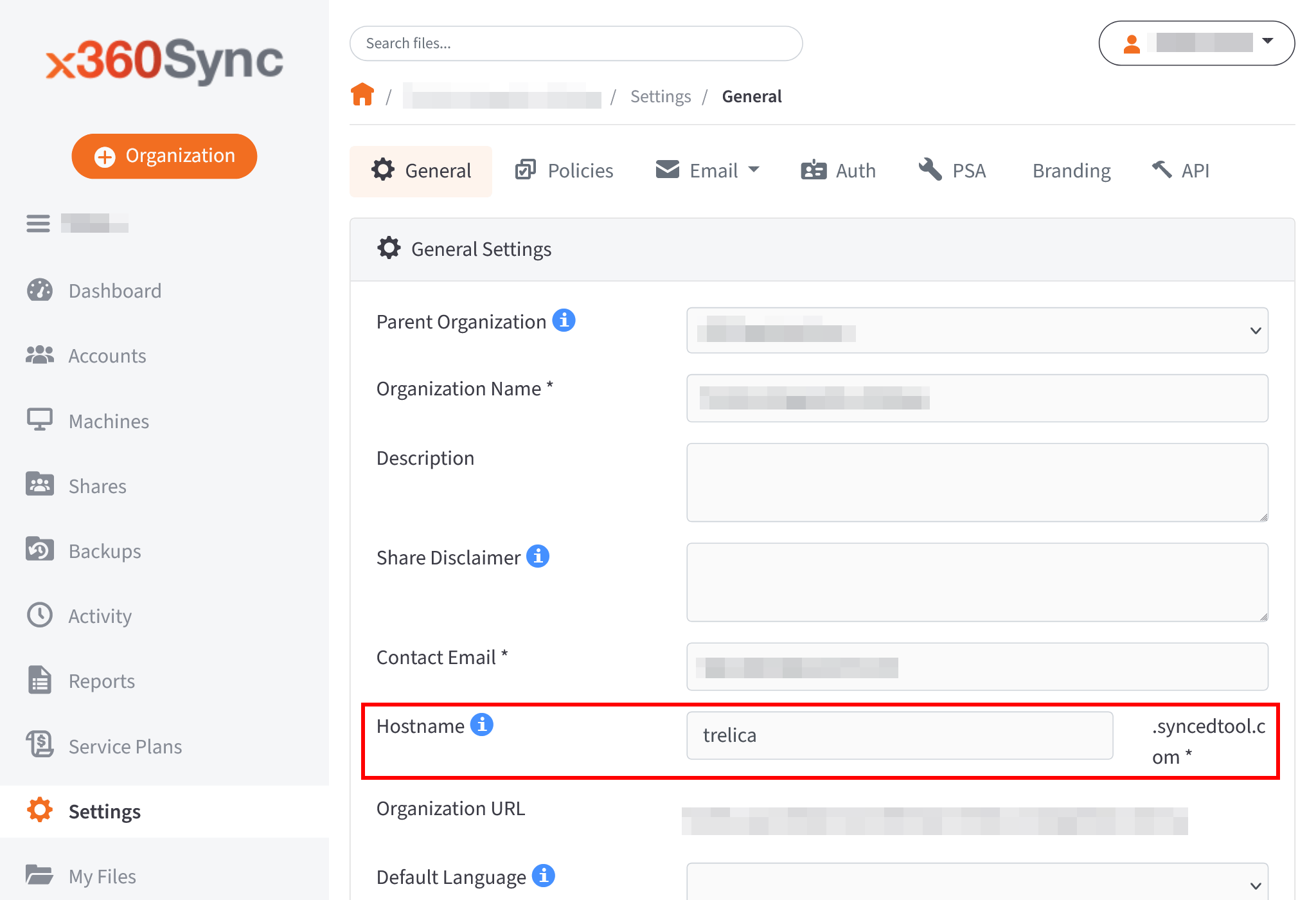Click the x360Sync logo
The width and height of the screenshot is (1316, 900).
[x=164, y=60]
